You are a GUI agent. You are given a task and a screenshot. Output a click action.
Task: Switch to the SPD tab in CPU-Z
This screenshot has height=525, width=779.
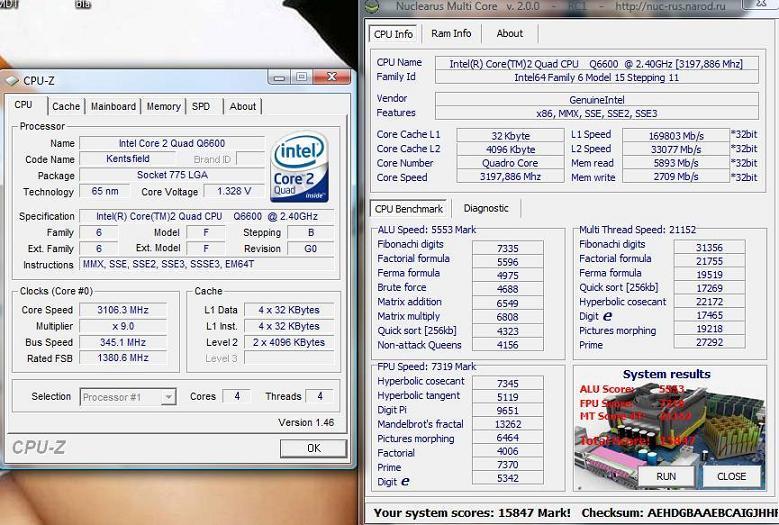tap(201, 106)
